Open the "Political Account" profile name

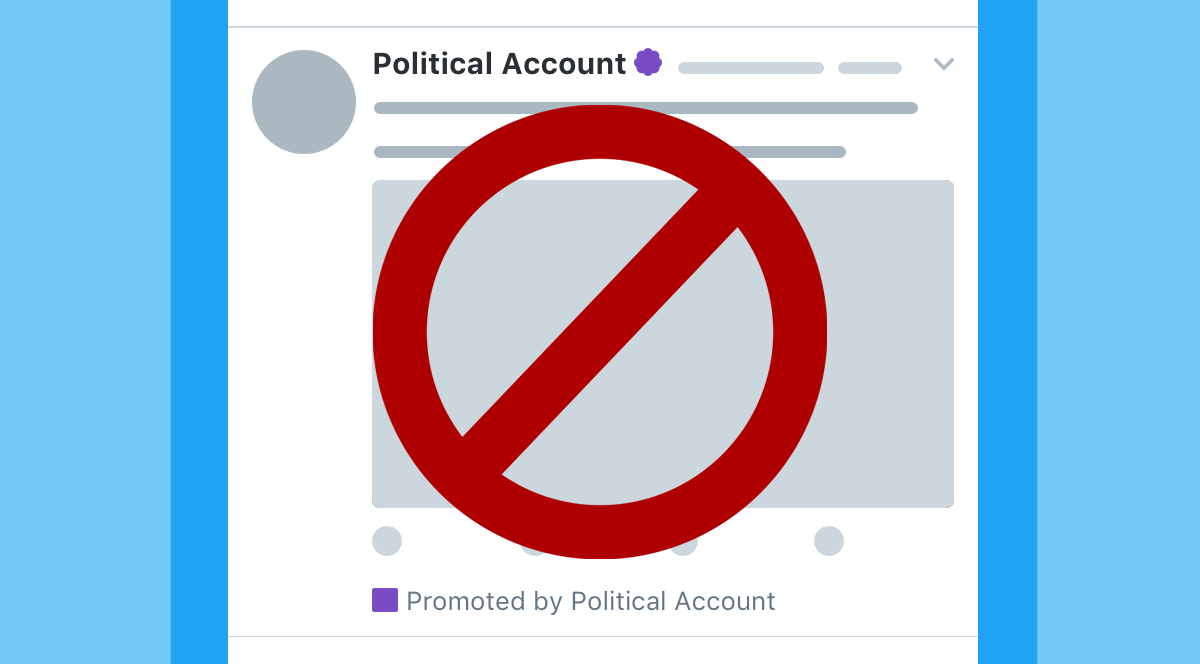click(499, 64)
